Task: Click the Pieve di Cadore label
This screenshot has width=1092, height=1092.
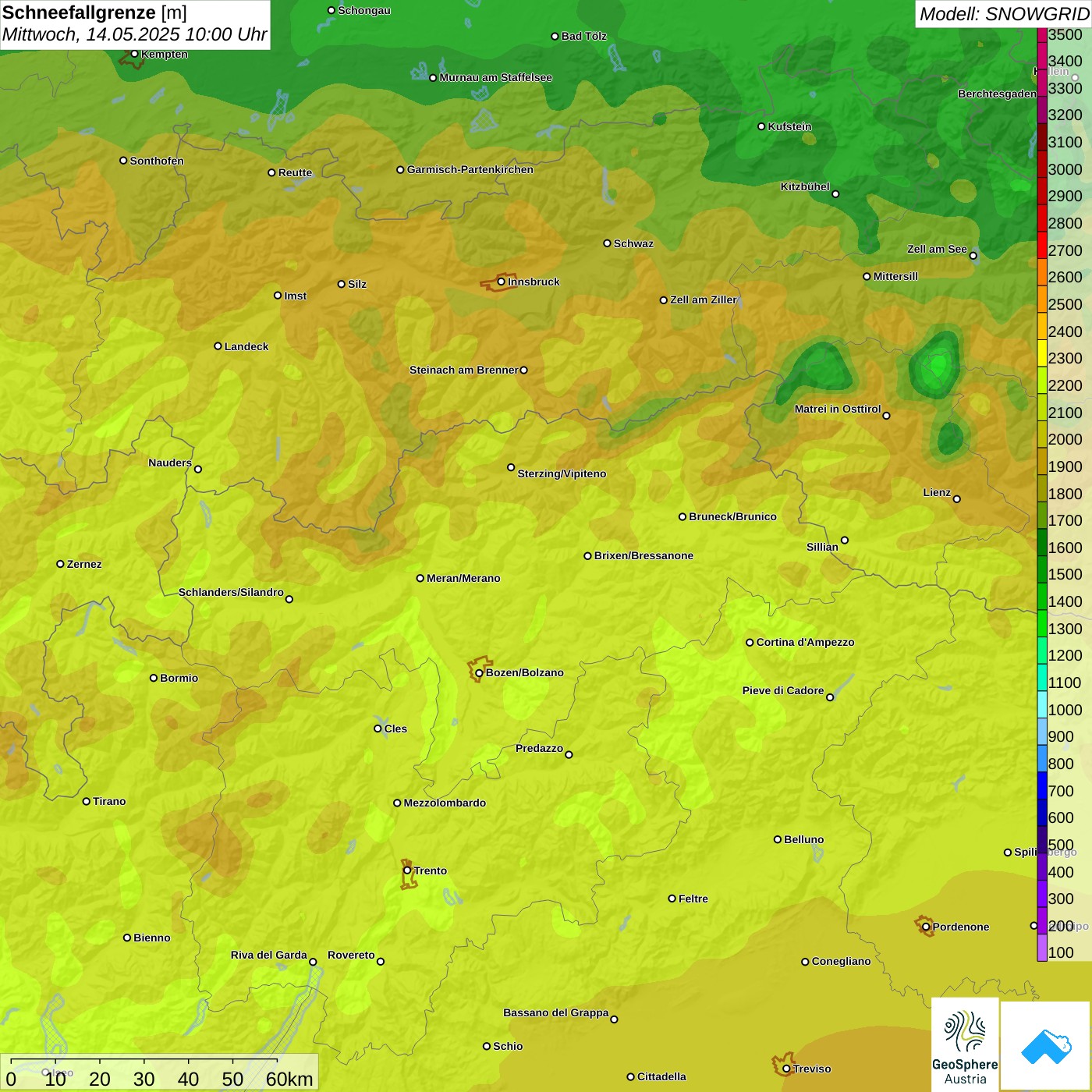Action: coord(783,690)
